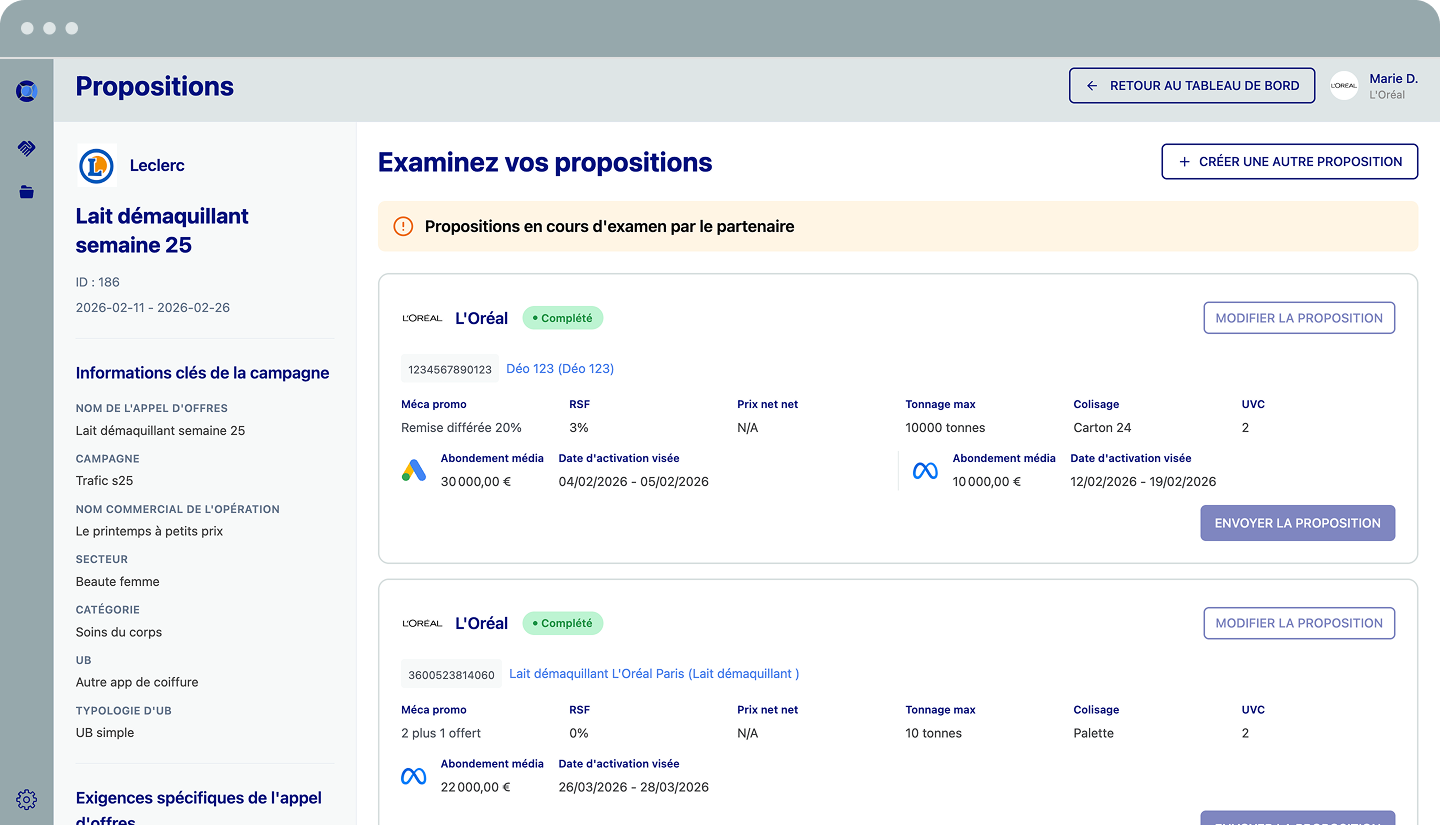Click the Propositions en cours d'examen banner
The width and height of the screenshot is (1440, 825).
point(898,226)
